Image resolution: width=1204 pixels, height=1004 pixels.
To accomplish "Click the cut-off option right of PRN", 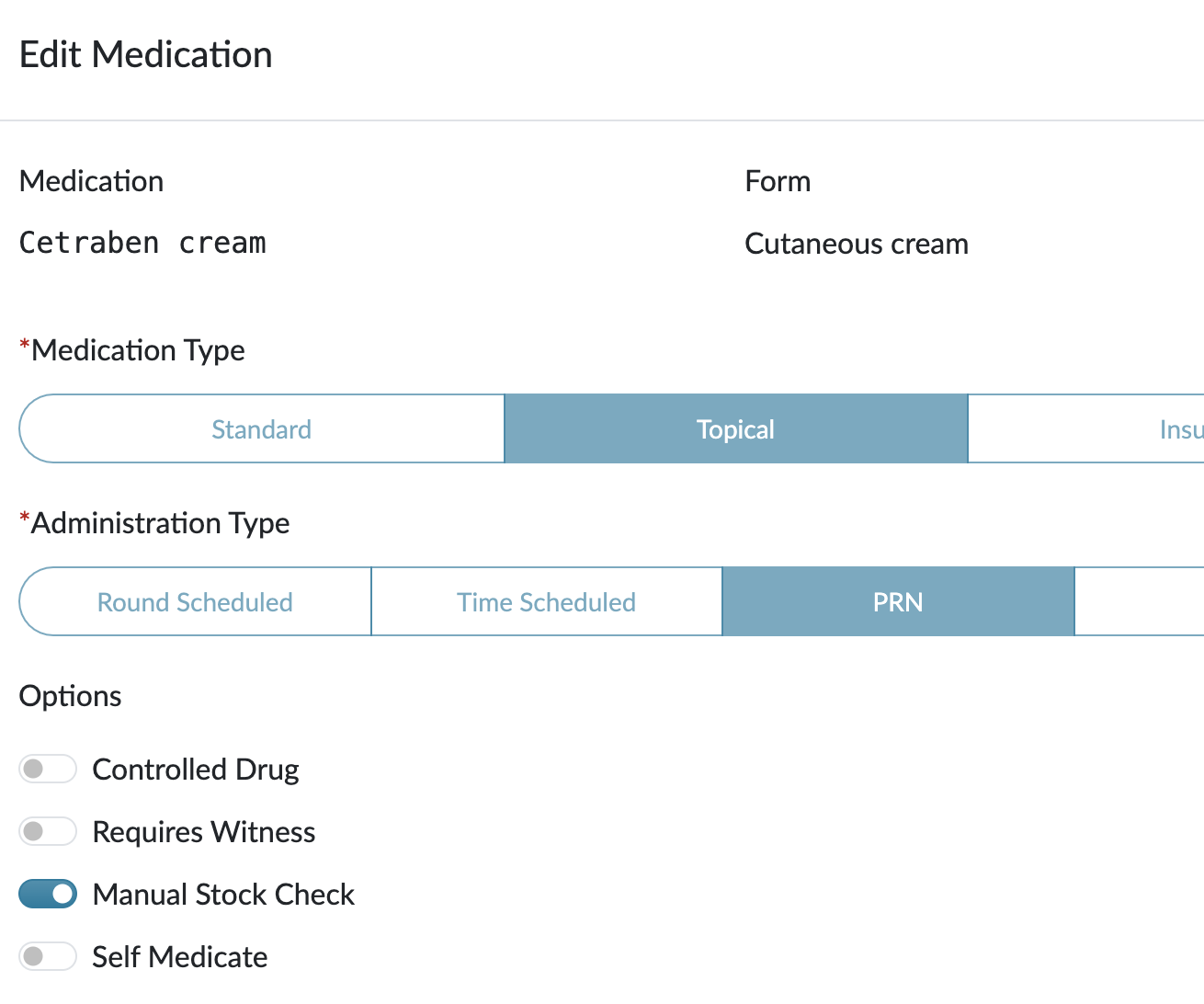I will tap(1140, 602).
